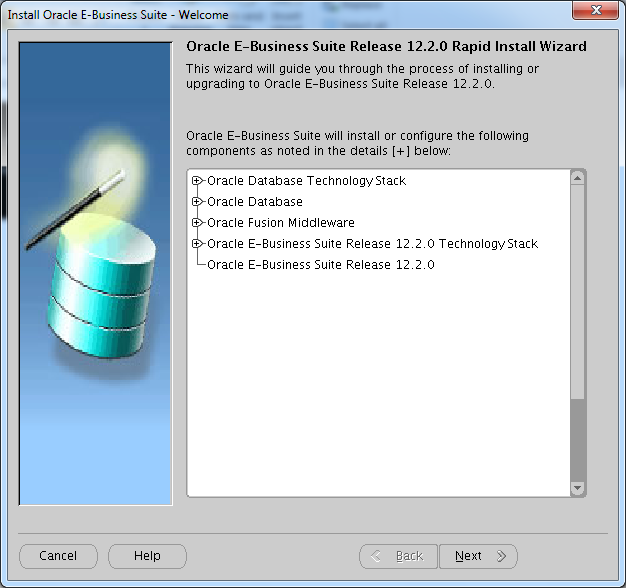Expand Oracle Database Technology Stack node
Screen dimensions: 626x588
coord(196,181)
